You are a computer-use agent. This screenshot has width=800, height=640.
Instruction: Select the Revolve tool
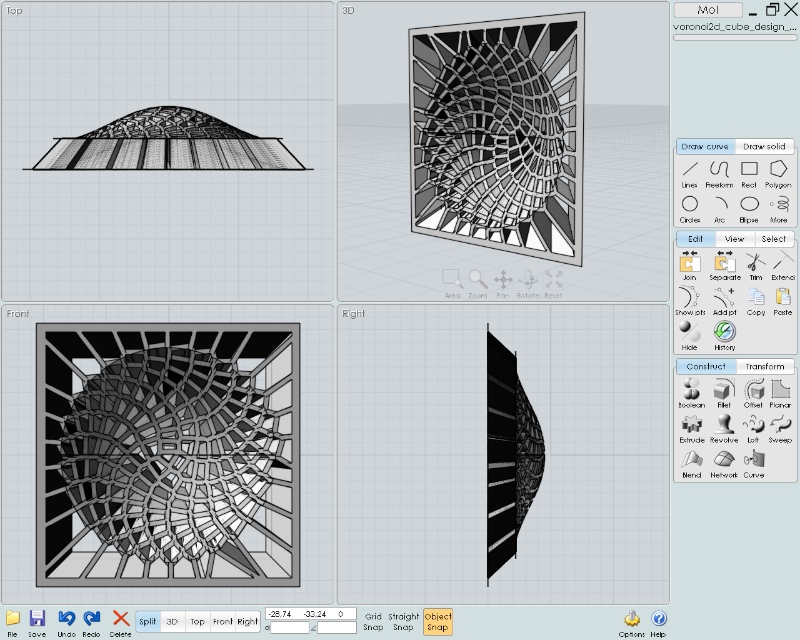(724, 426)
